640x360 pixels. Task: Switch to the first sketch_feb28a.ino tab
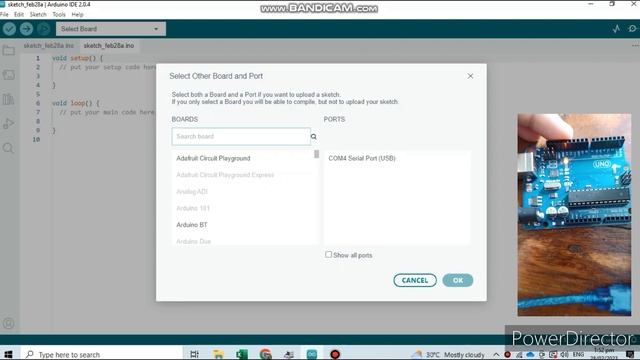coord(49,46)
